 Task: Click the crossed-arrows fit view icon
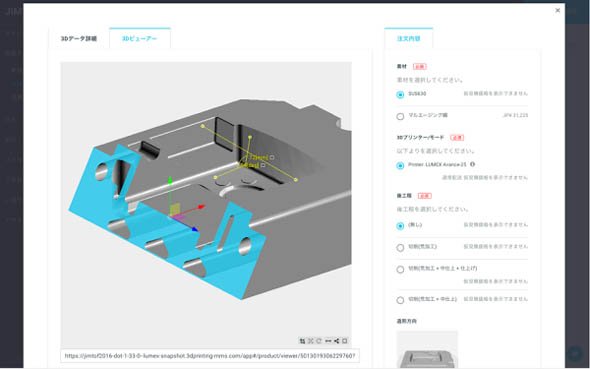point(311,341)
